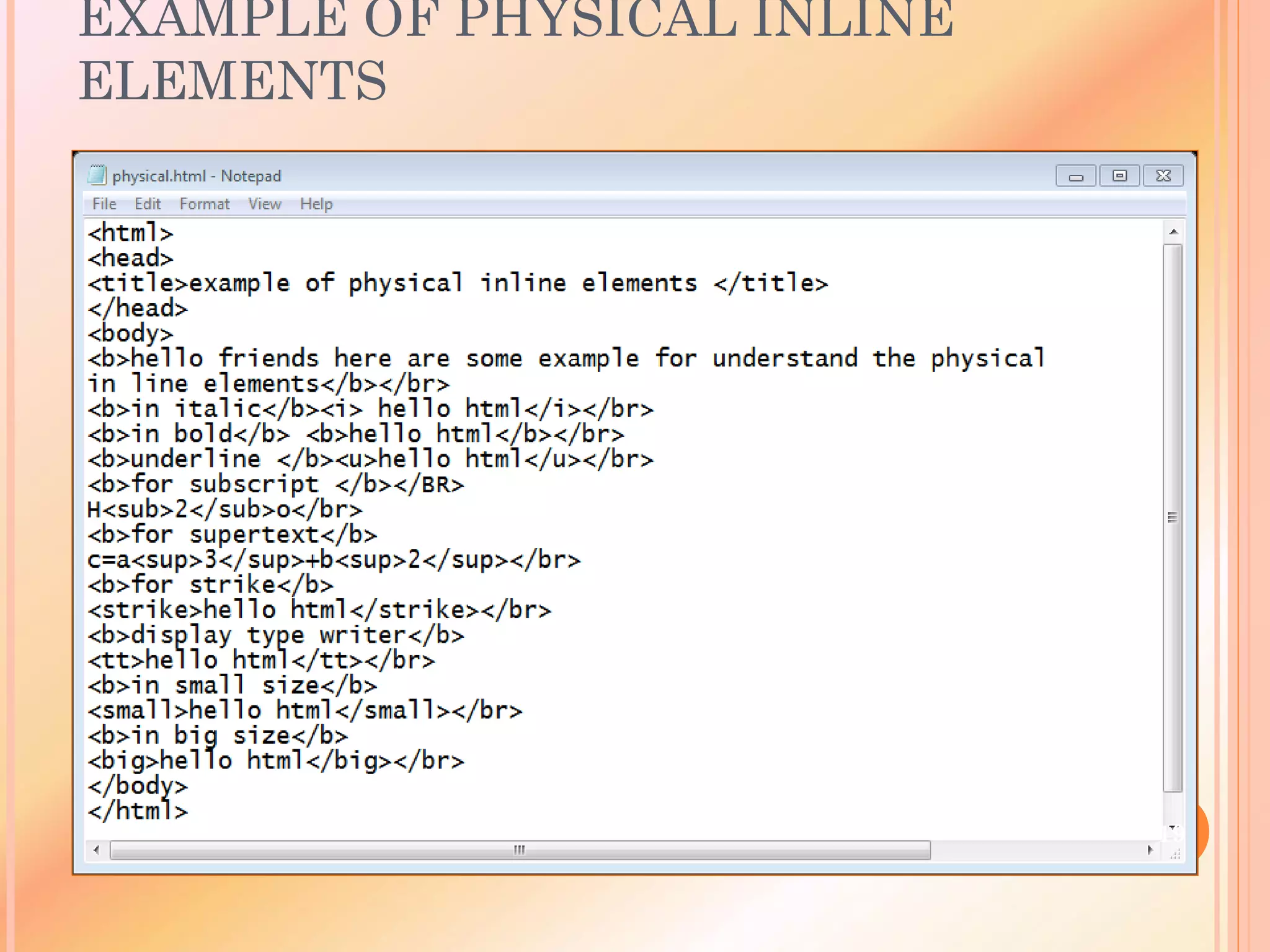Open the Format menu
Image resolution: width=1270 pixels, height=952 pixels.
point(205,204)
